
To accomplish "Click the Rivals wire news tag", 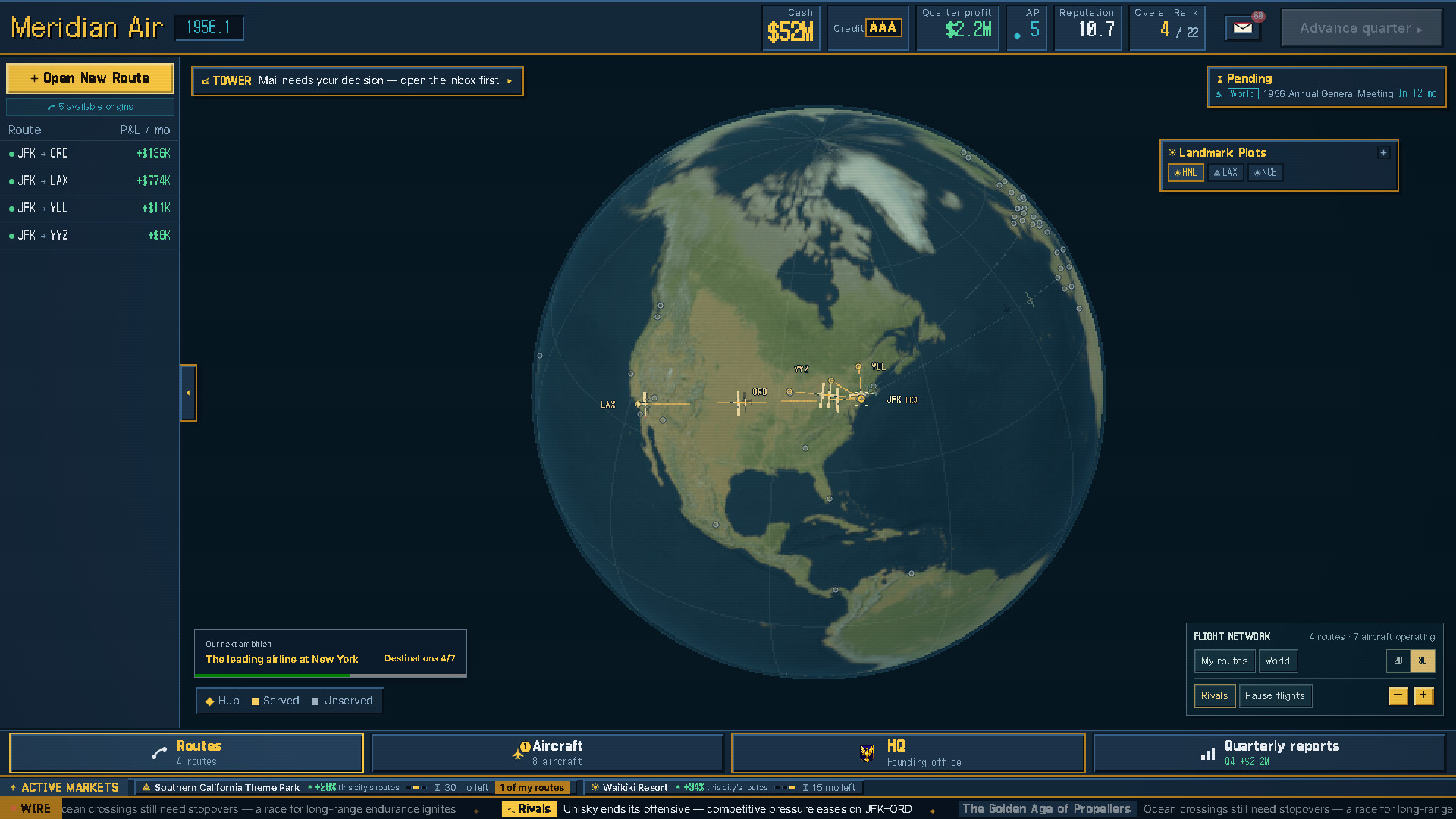I will coord(529,809).
